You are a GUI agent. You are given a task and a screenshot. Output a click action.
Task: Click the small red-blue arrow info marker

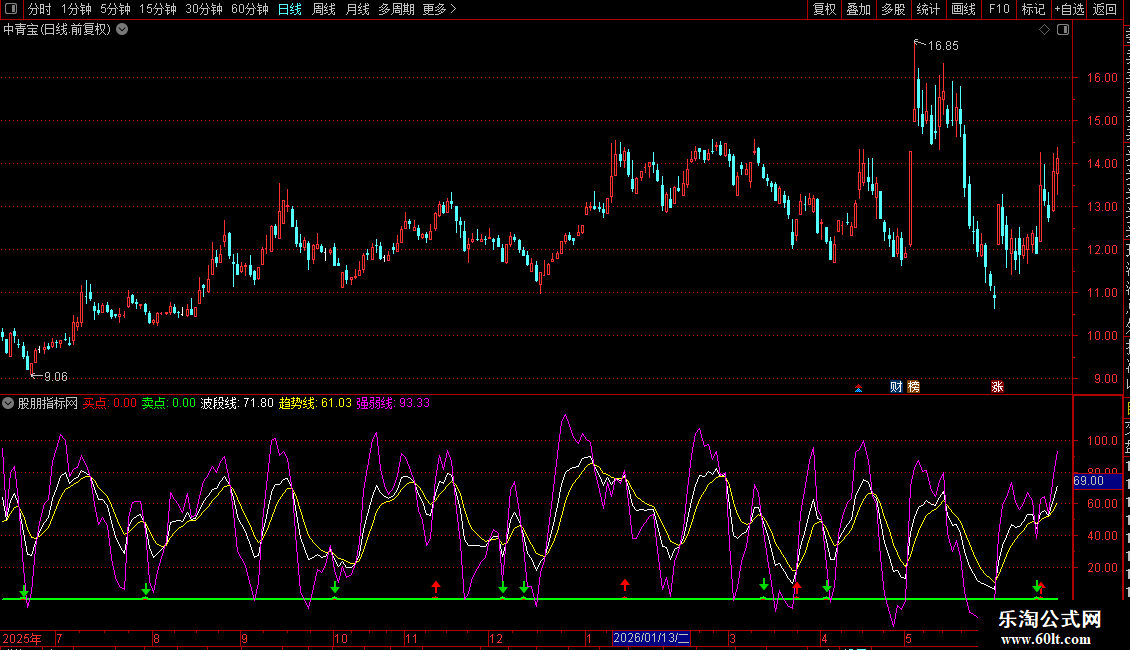(858, 388)
